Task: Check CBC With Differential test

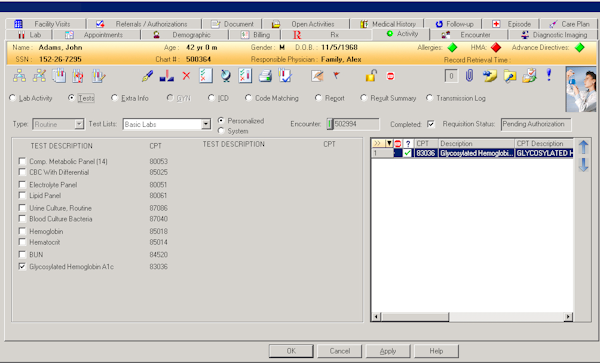Action: coord(22,172)
